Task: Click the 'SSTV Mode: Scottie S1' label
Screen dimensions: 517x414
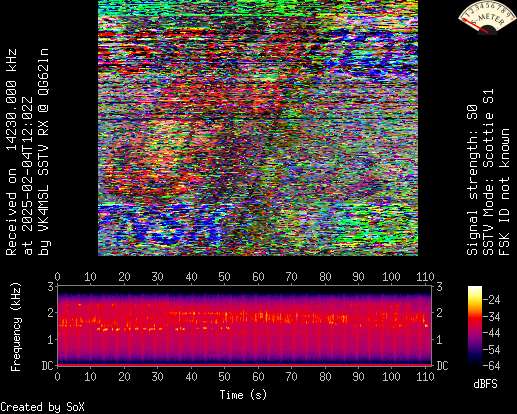Action: [489, 172]
